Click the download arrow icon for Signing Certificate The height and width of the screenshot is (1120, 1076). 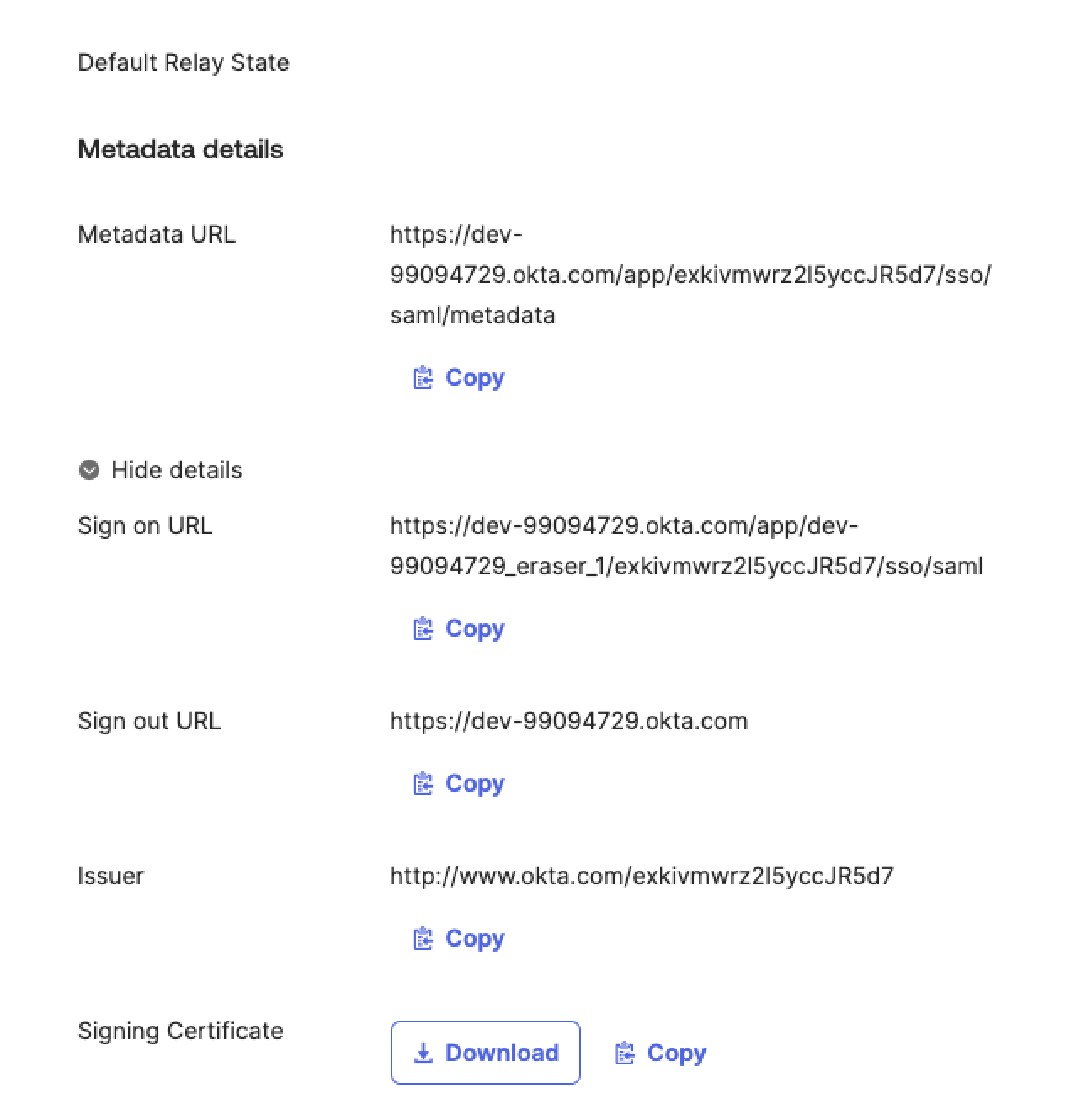click(x=423, y=1053)
